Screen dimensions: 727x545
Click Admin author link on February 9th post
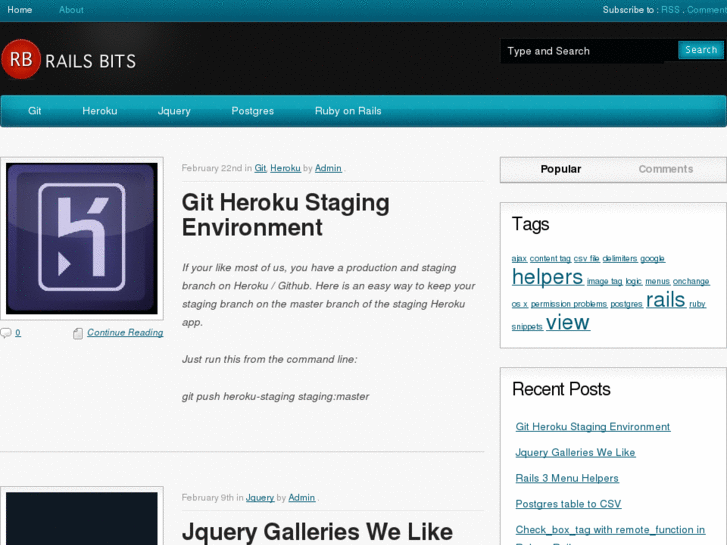click(x=302, y=498)
